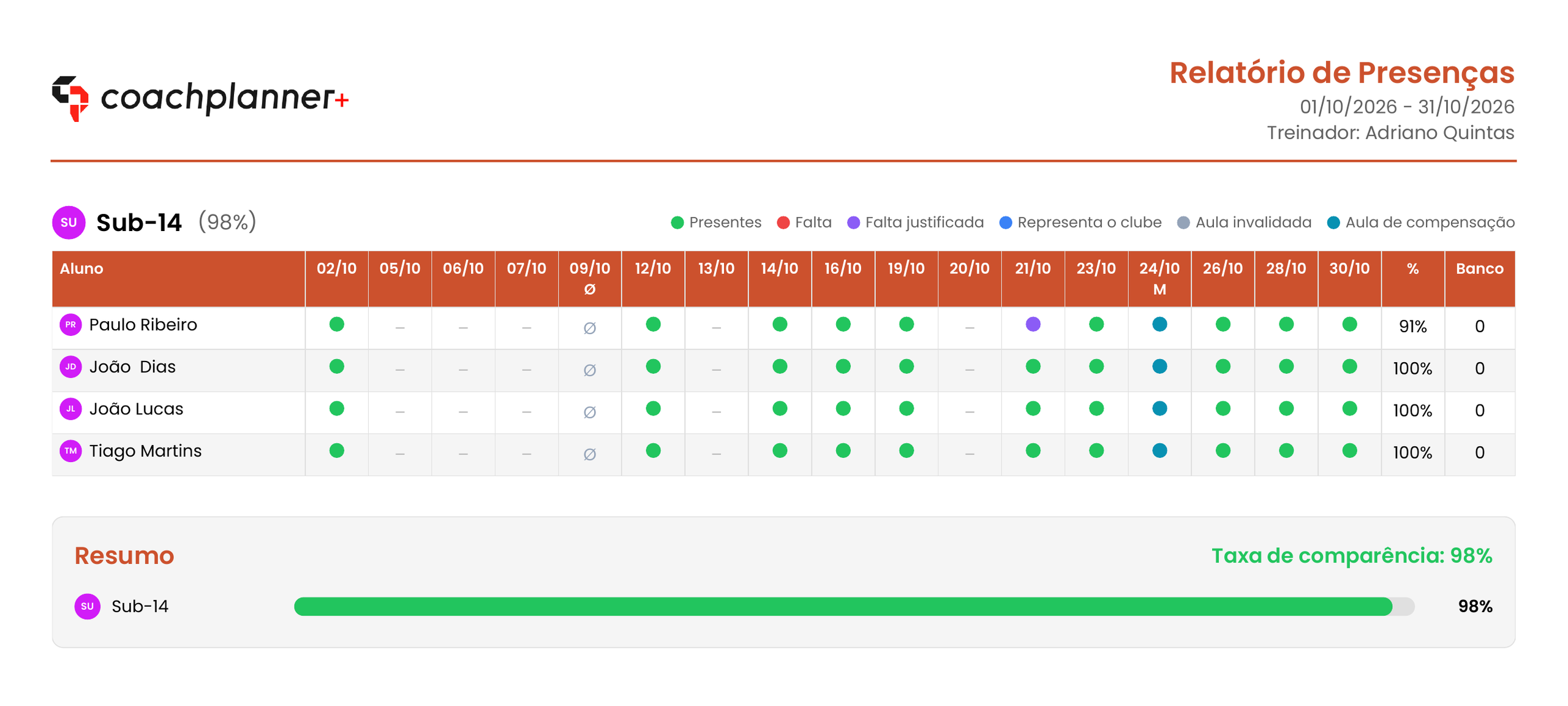The width and height of the screenshot is (1568, 706).
Task: Click Paulo Ribeiro's 91% value
Action: [x=1412, y=326]
